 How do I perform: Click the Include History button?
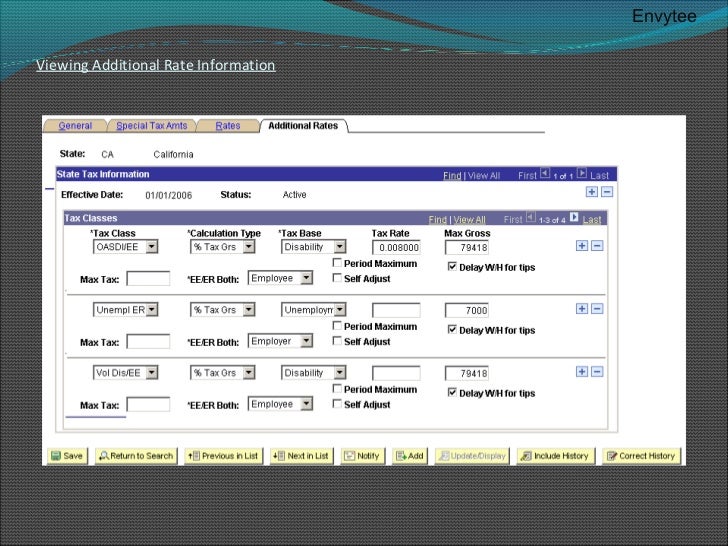coord(555,456)
